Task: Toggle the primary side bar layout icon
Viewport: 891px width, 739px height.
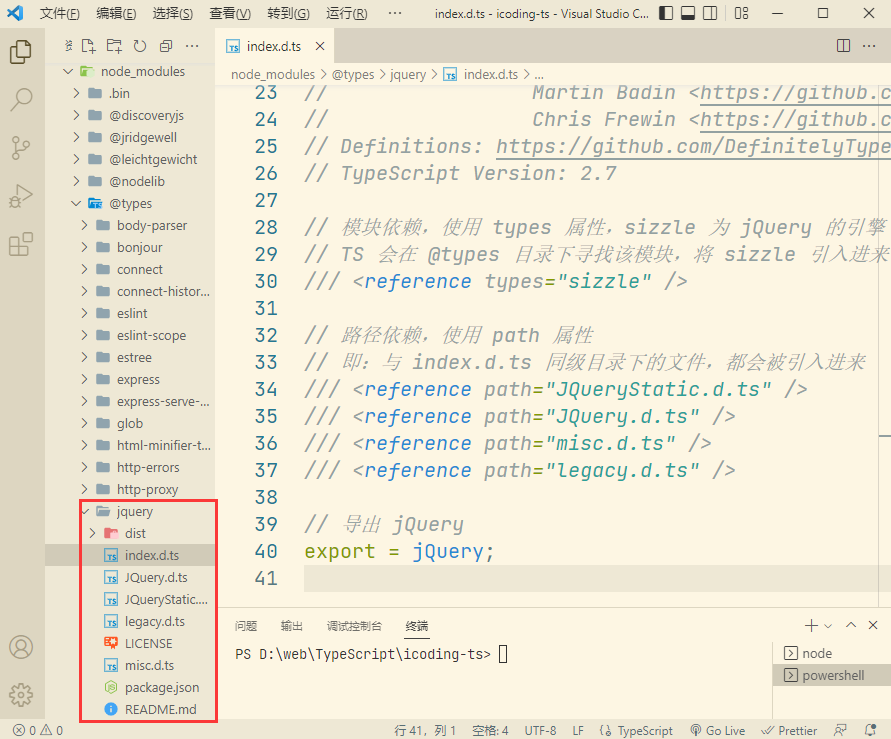Action: (x=666, y=13)
